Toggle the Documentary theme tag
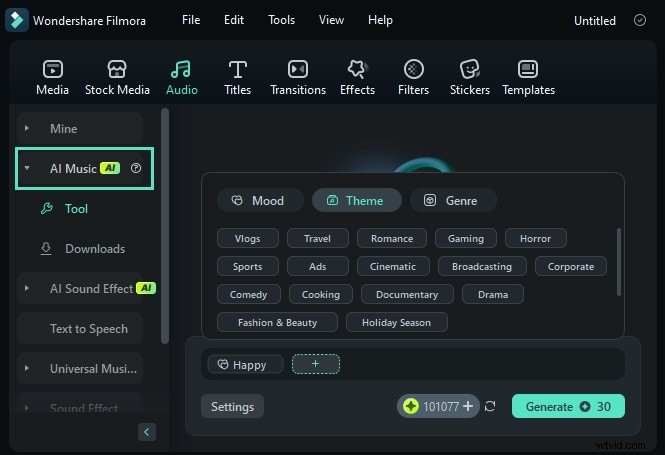The image size is (665, 455). click(x=407, y=295)
